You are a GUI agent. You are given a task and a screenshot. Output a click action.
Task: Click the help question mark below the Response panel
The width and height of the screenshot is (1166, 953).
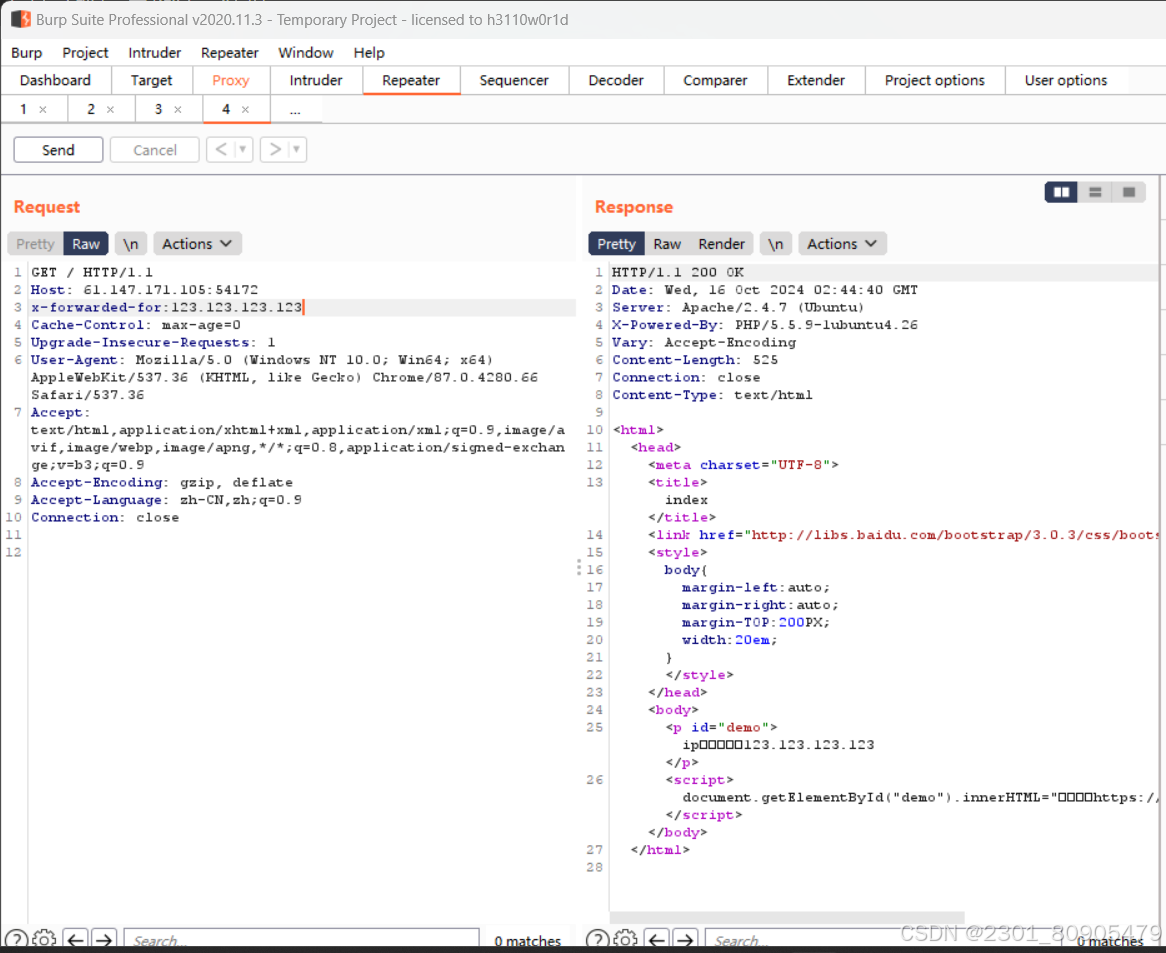pos(597,939)
